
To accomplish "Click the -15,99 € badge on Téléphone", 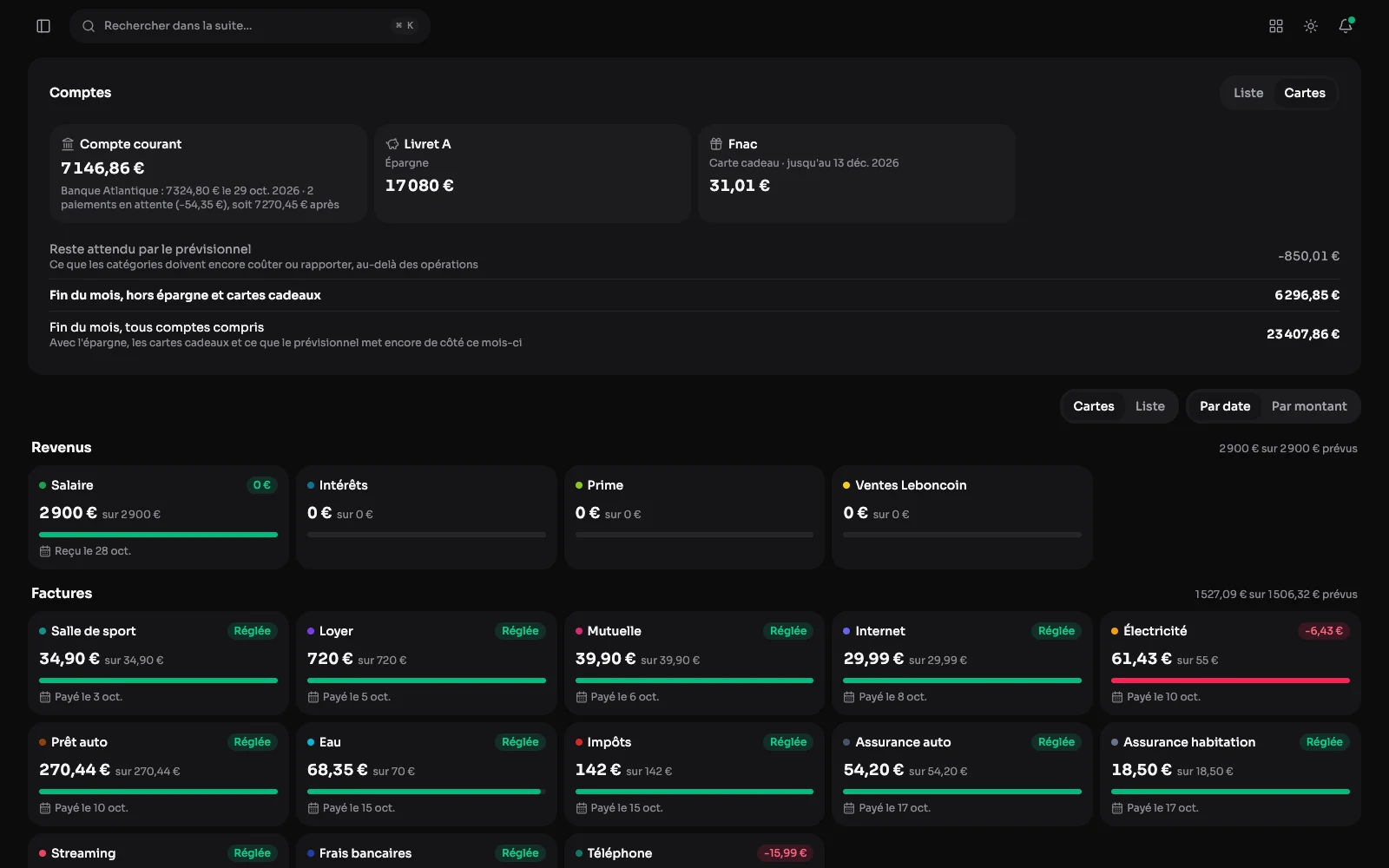I will [x=786, y=853].
